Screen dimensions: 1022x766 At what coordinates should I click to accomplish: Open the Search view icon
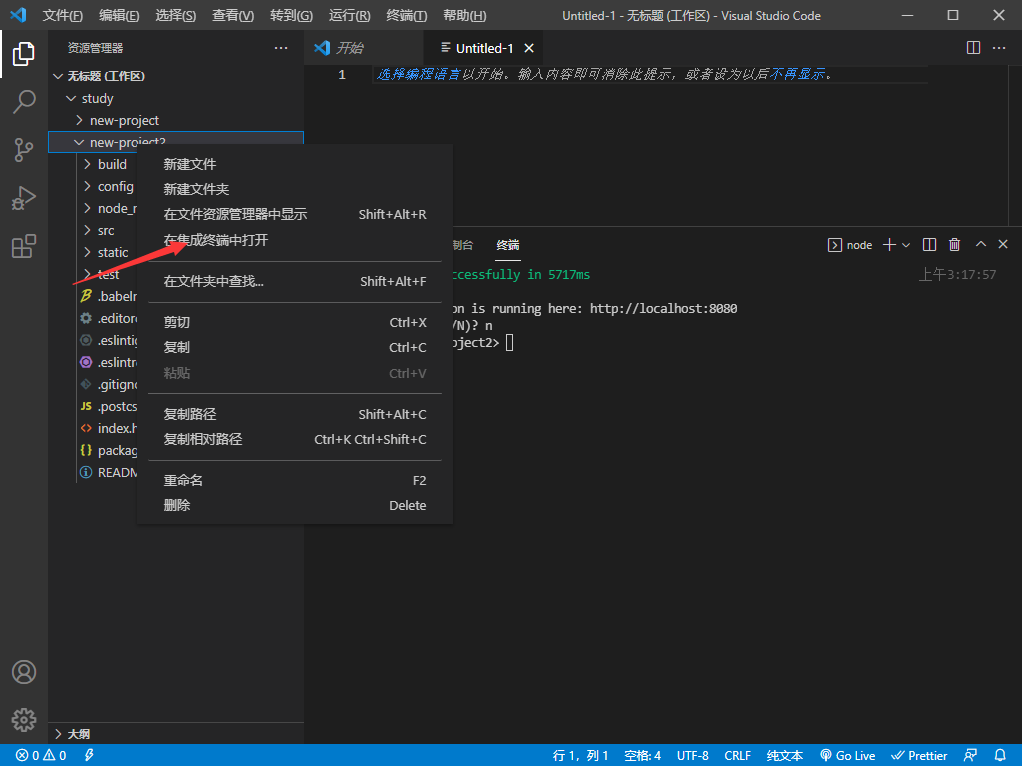[23, 102]
